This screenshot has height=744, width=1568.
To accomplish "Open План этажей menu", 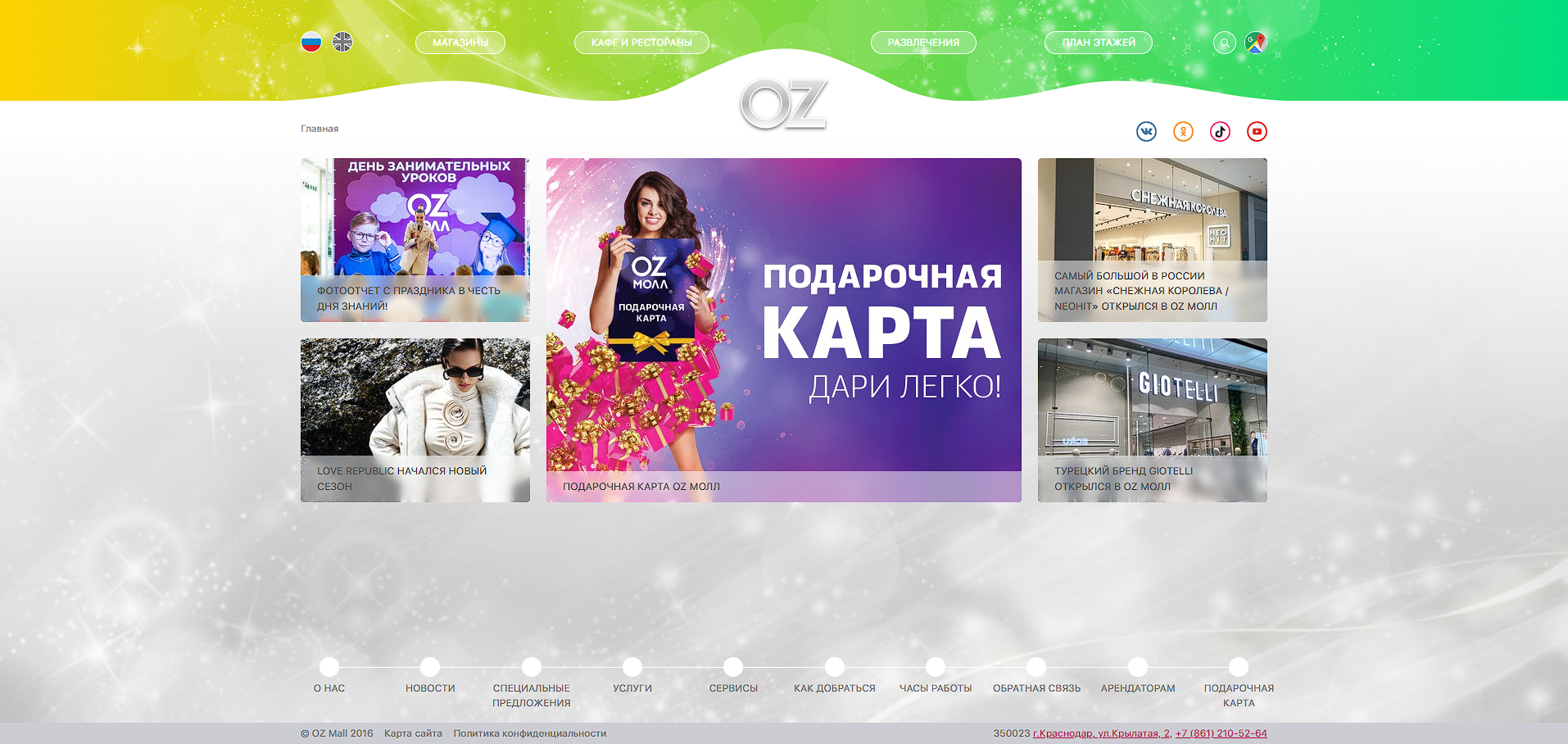I will 1099,43.
